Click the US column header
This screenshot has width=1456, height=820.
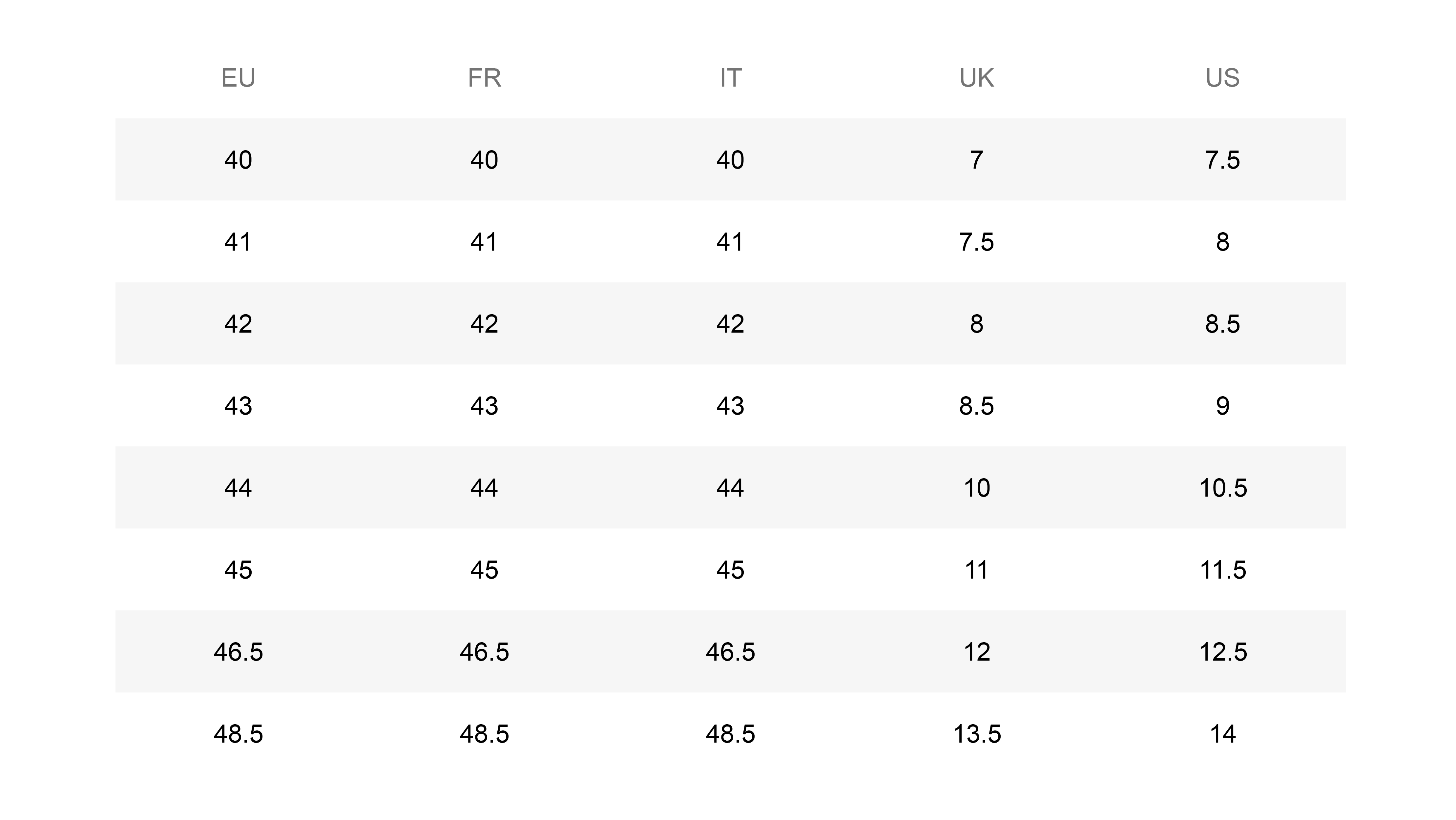(x=1222, y=78)
